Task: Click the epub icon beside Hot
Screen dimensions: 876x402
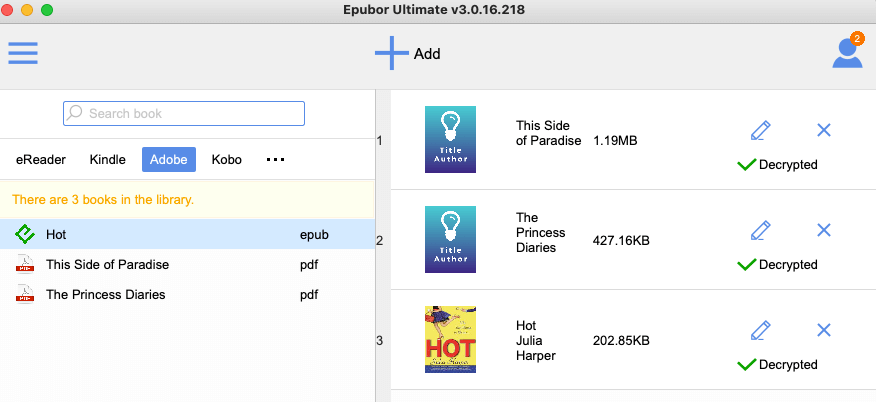Action: 25,234
